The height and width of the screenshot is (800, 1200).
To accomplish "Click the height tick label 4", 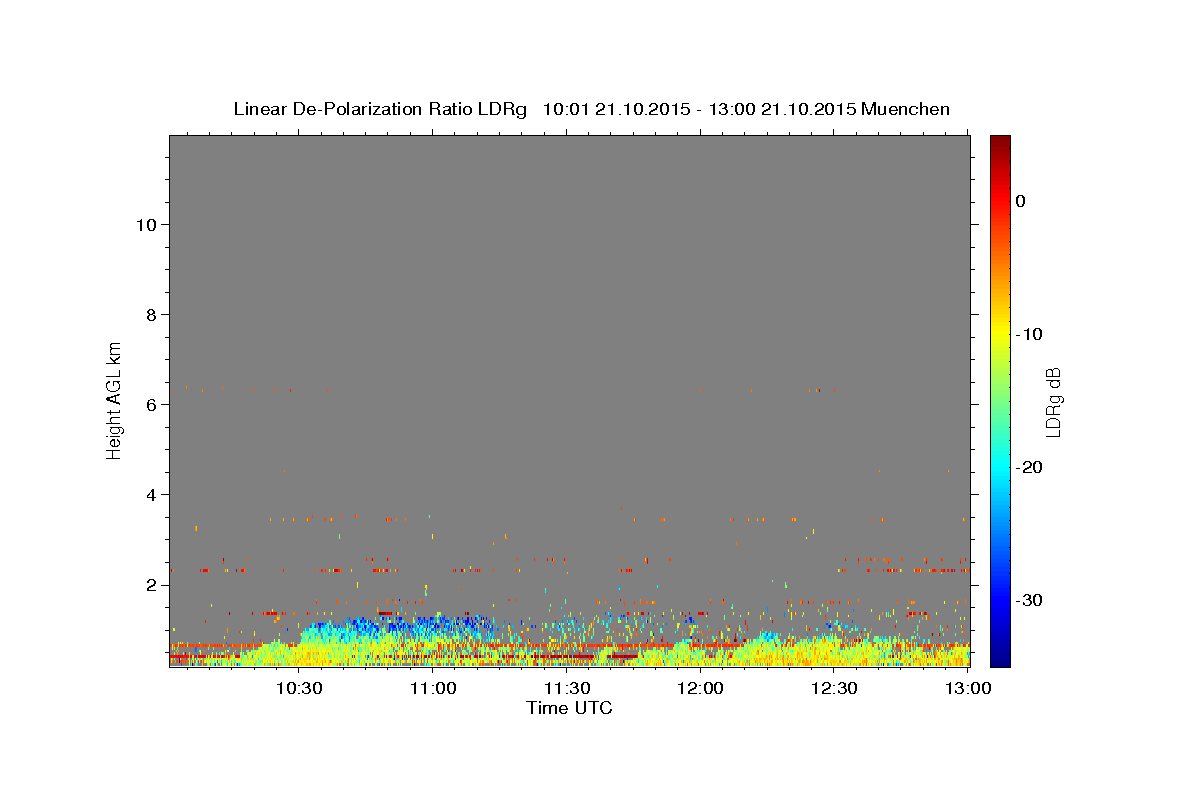I will click(151, 495).
